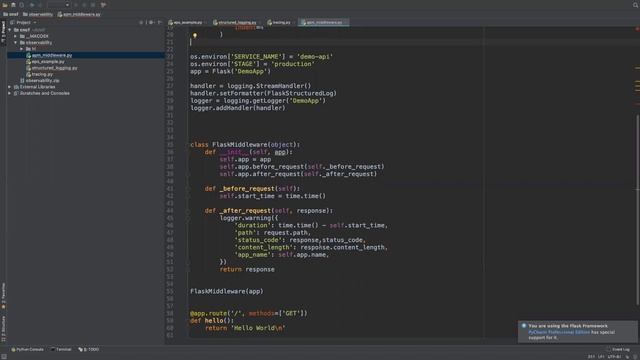The image size is (640, 360).
Task: Switch to tracing.py editor tab
Action: 281,22
